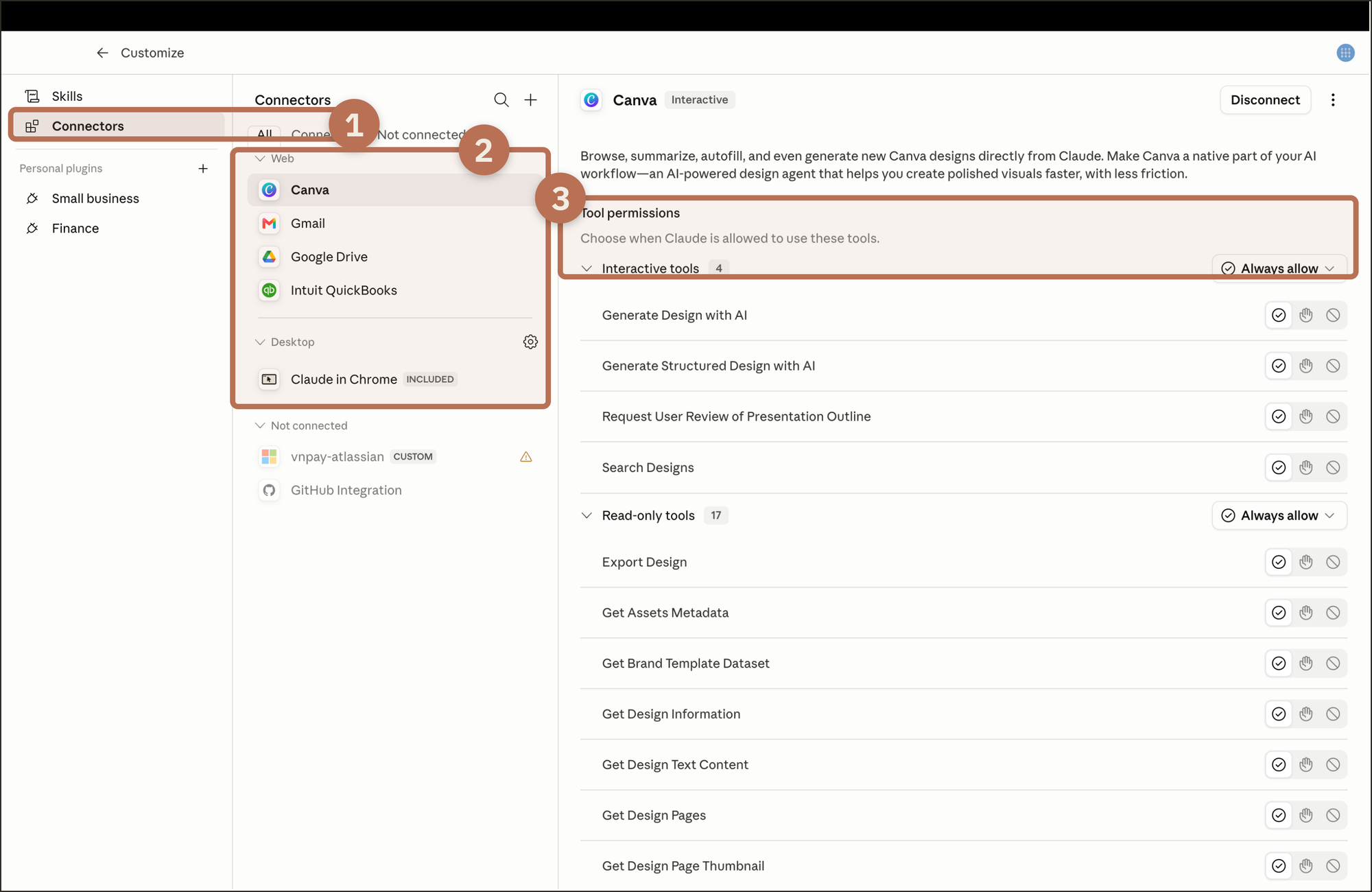Open Desktop connectors settings gear

point(530,342)
